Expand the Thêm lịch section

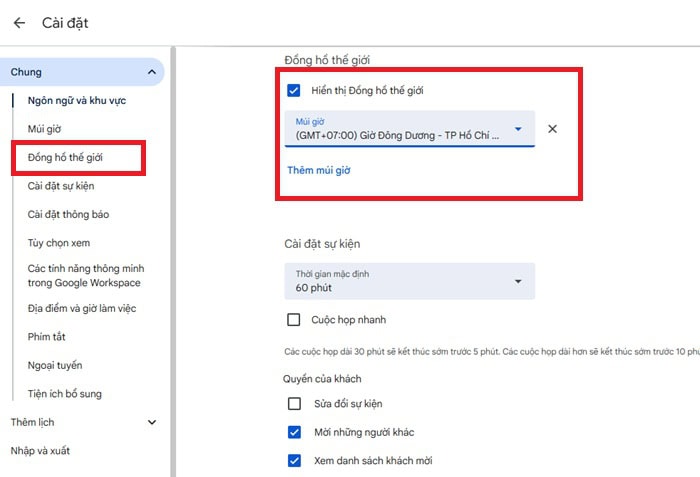click(152, 422)
